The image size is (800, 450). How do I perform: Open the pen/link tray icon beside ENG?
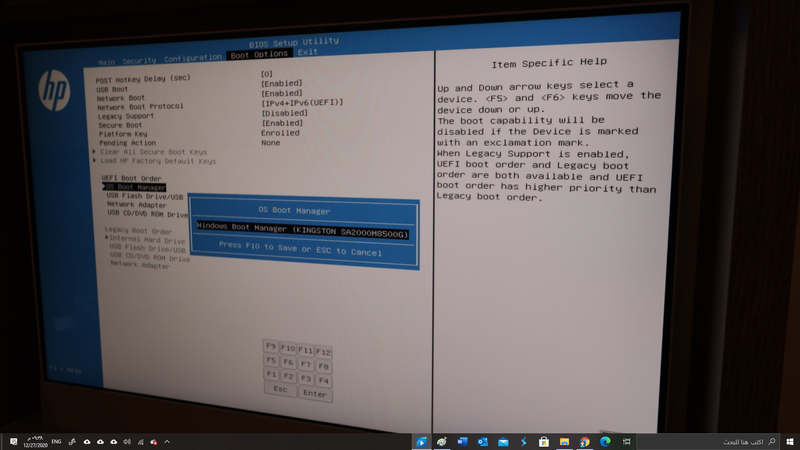click(x=72, y=442)
